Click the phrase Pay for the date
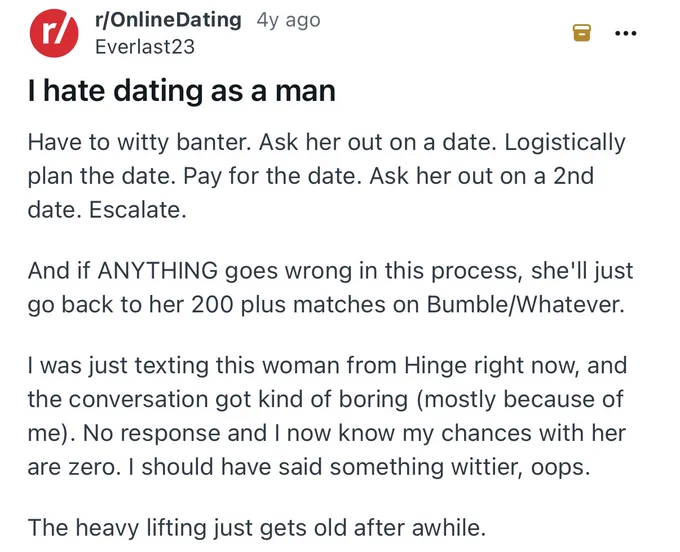Screen dimensions: 680x552 click(x=272, y=176)
